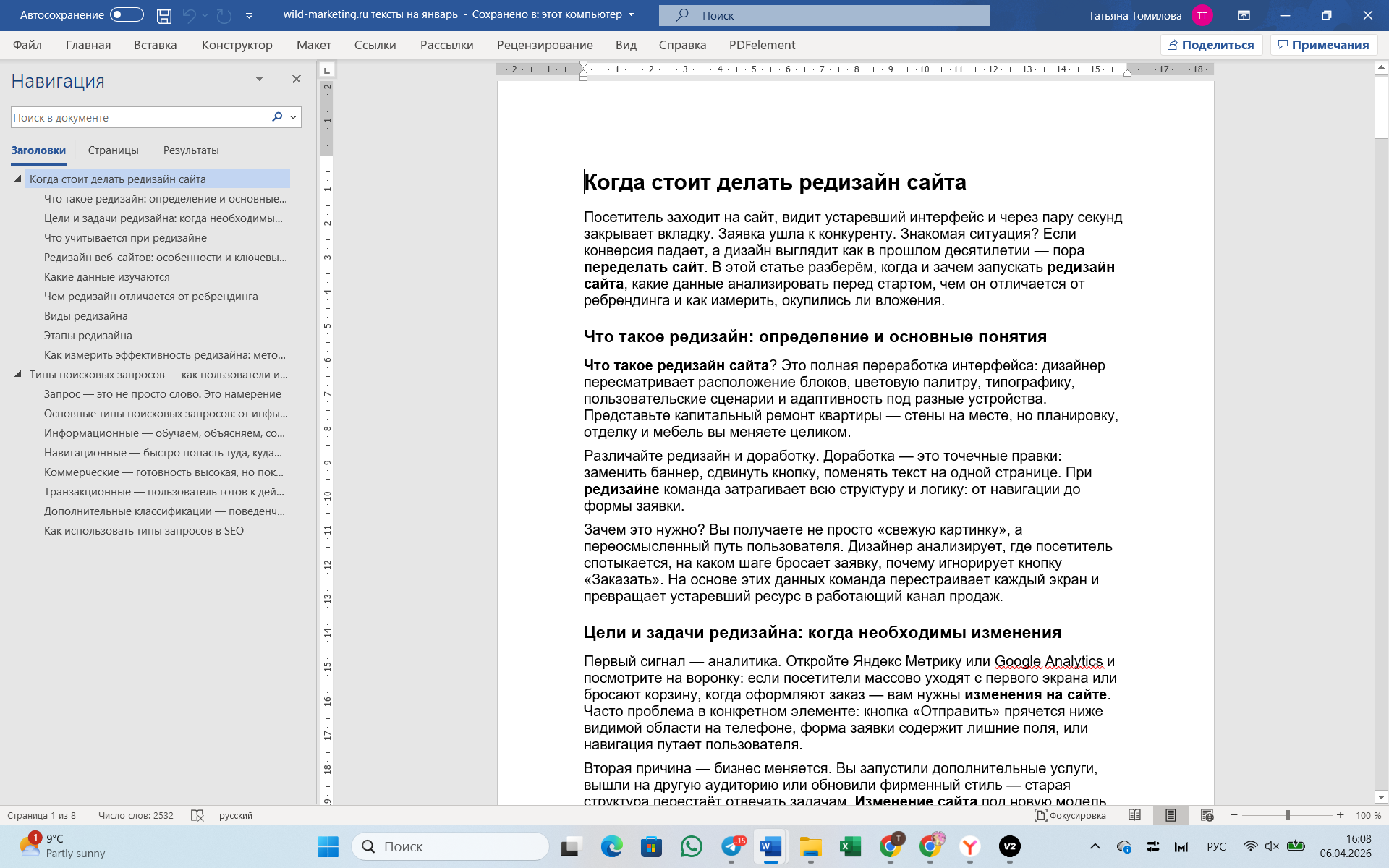The height and width of the screenshot is (868, 1389).
Task: Click the Поделиться button
Action: 1211,45
